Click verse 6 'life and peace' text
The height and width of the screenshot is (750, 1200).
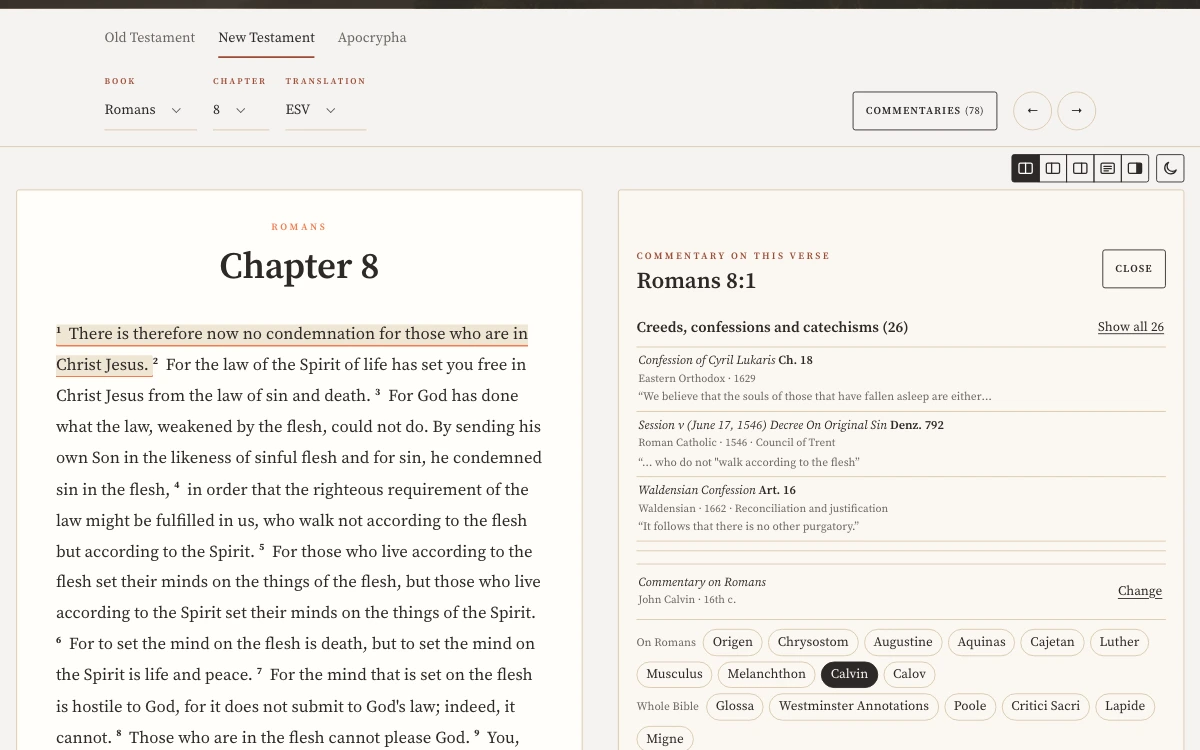click(x=183, y=675)
